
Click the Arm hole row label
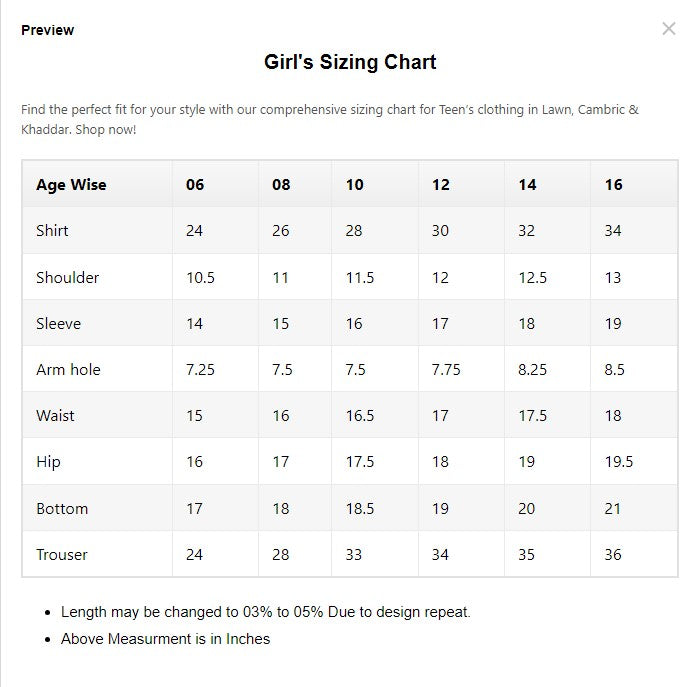coord(68,369)
